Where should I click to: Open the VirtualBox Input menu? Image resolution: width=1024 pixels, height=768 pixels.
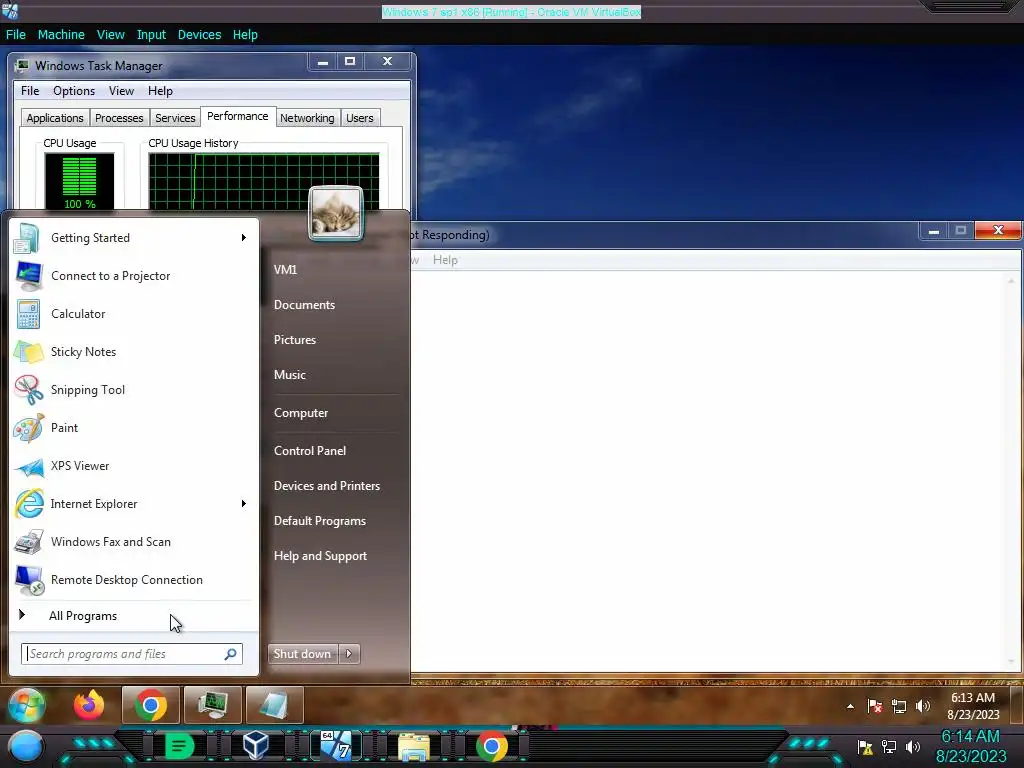tap(151, 35)
